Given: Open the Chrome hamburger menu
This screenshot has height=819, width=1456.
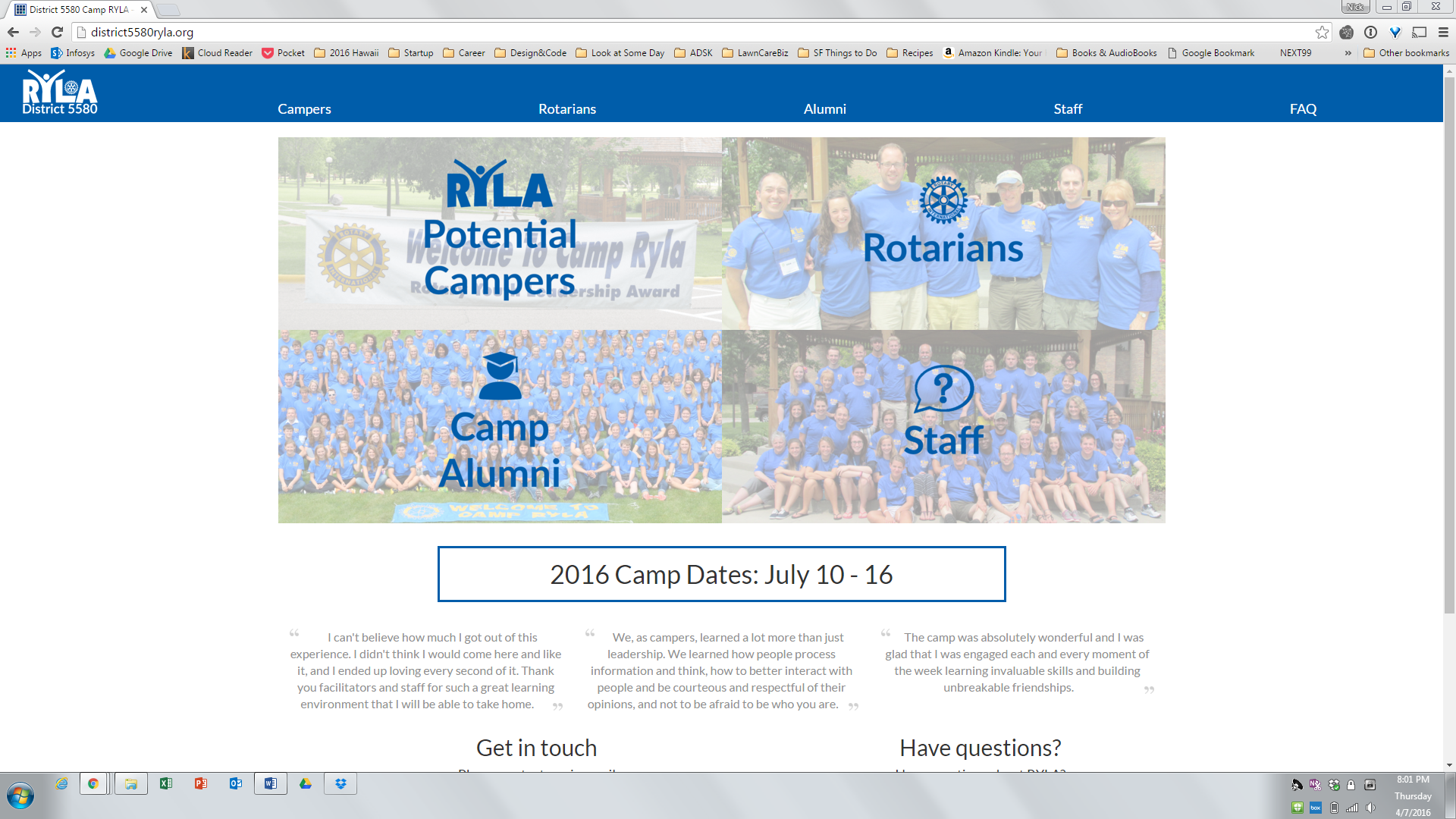Looking at the screenshot, I should point(1443,32).
